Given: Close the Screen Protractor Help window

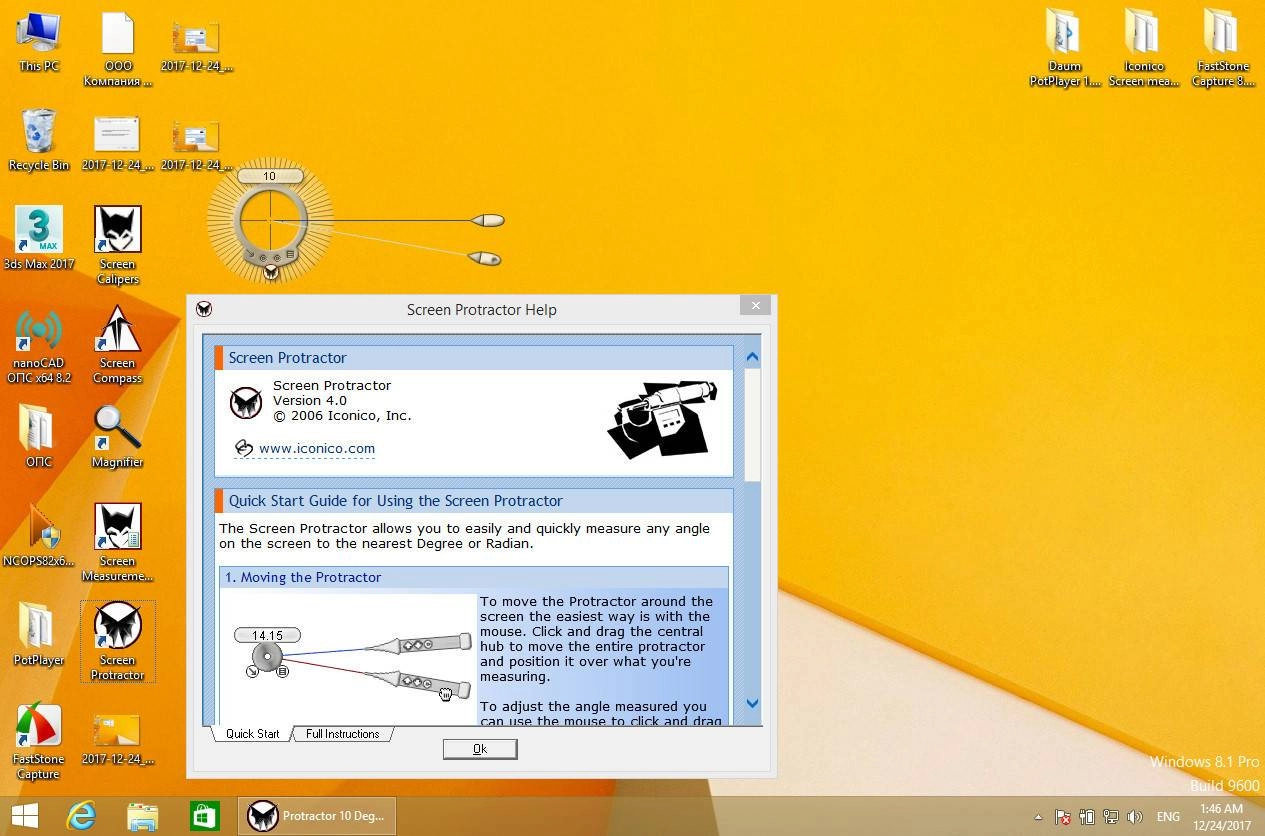Looking at the screenshot, I should pos(756,305).
